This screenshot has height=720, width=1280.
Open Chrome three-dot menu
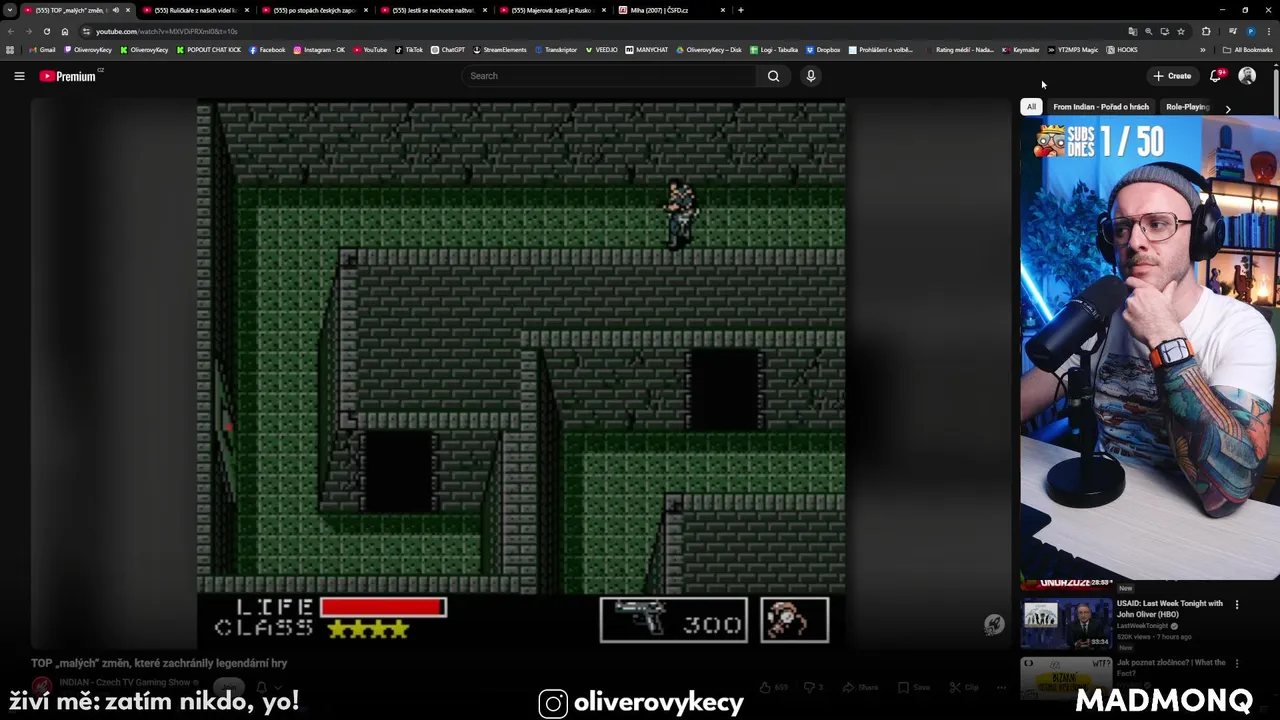pos(1267,31)
